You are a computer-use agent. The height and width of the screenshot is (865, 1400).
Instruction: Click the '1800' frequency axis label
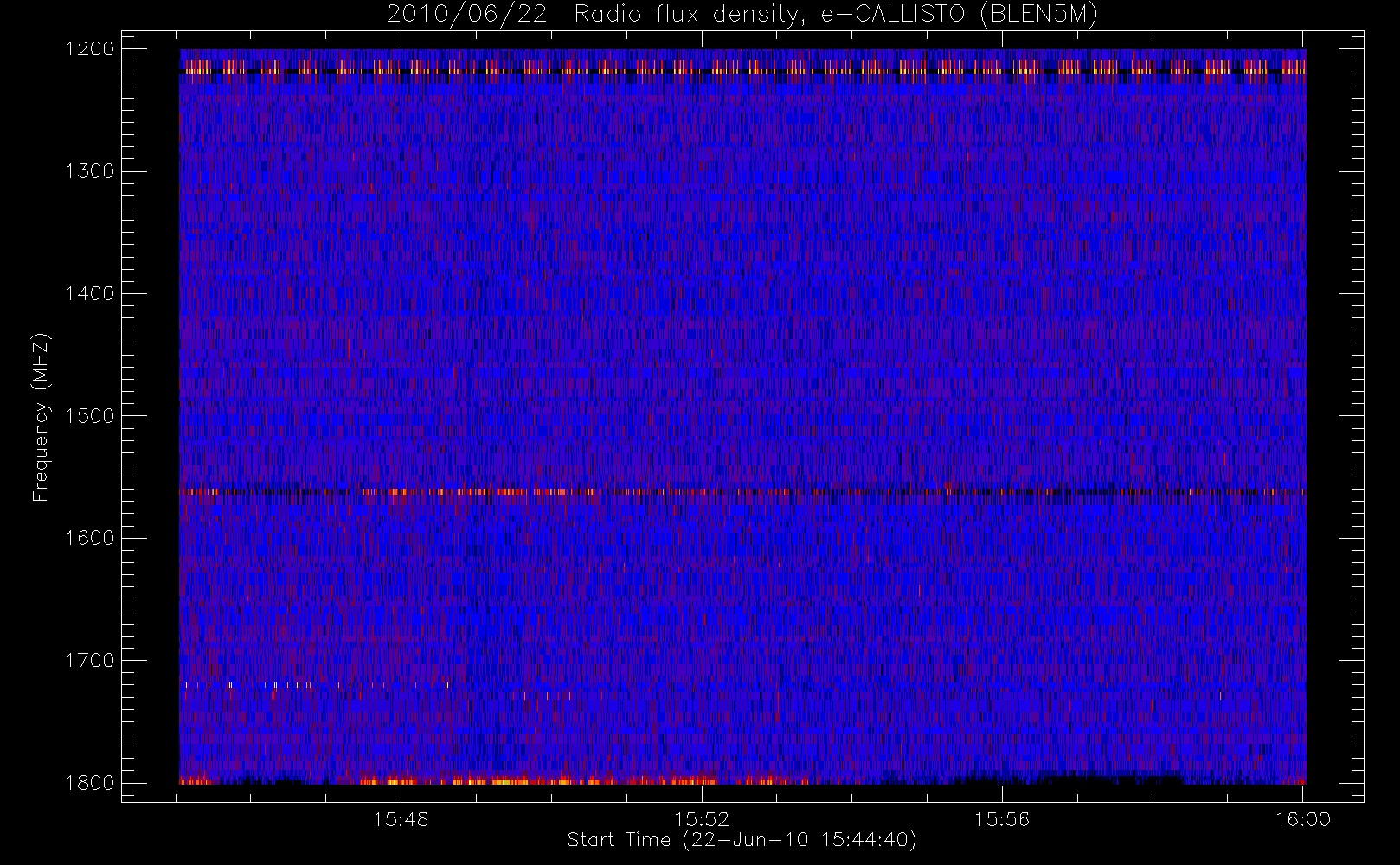[x=89, y=783]
